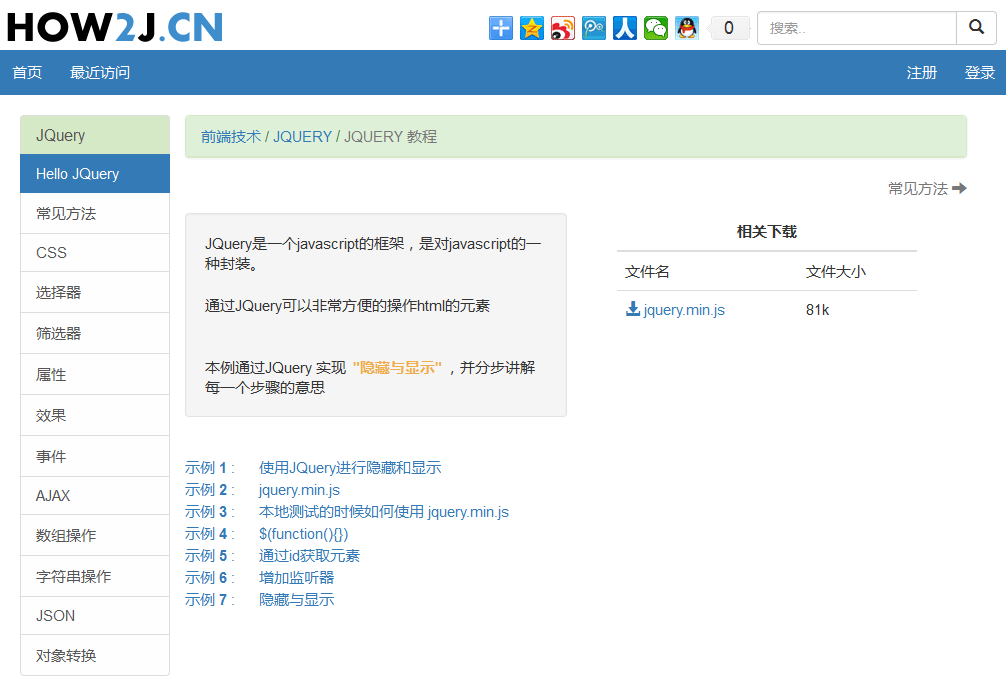Select JQuery sidebar header

pyautogui.click(x=95, y=135)
